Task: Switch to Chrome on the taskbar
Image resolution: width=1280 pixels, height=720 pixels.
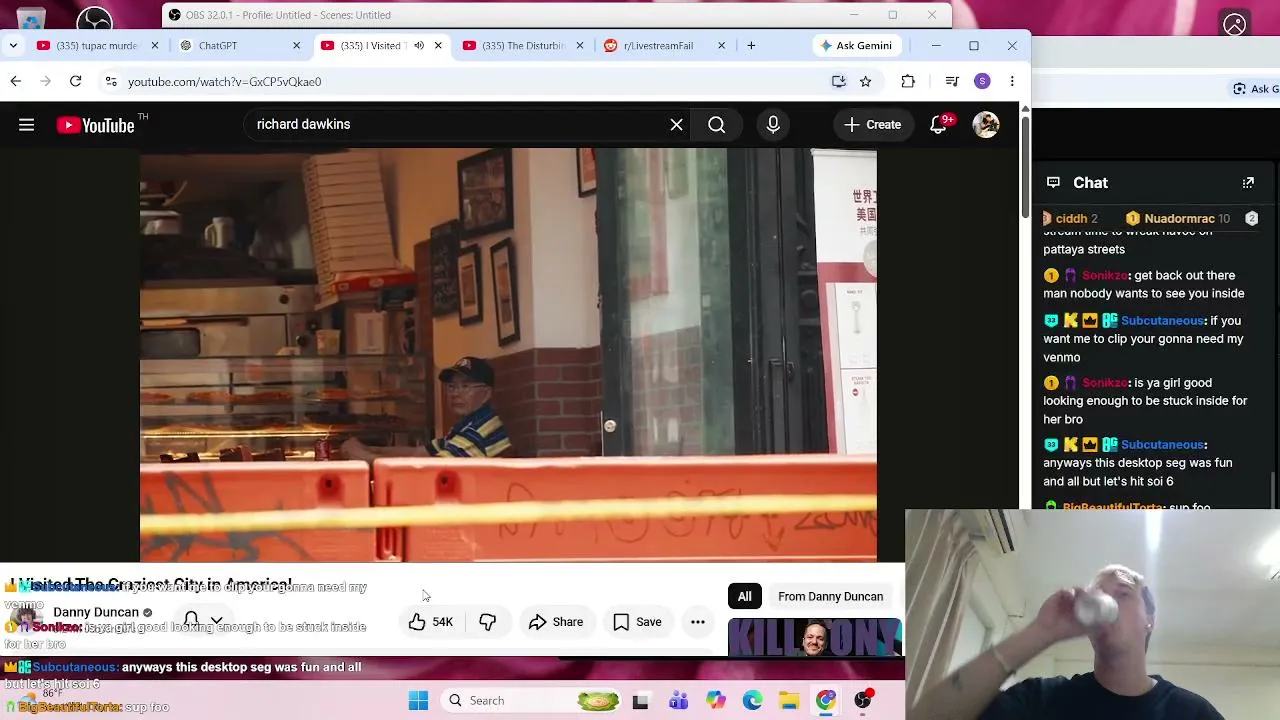Action: [826, 701]
